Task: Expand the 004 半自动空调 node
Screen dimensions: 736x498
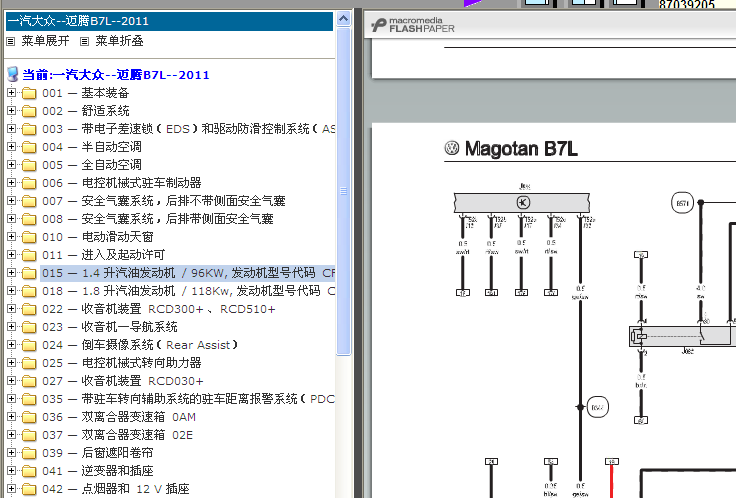Action: pos(11,146)
